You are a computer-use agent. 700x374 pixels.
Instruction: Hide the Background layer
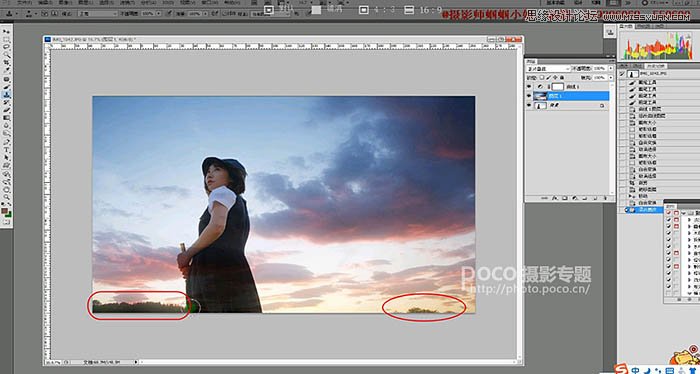[529, 105]
